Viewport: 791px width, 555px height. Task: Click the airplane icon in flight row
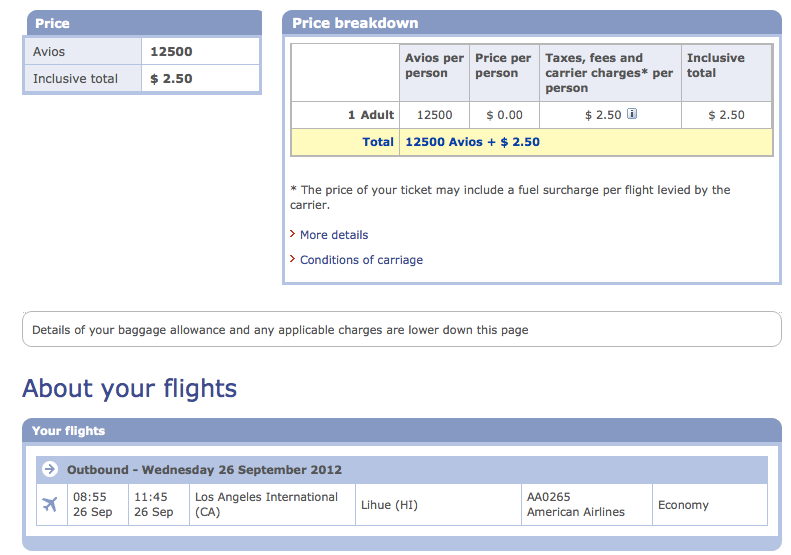[x=50, y=504]
